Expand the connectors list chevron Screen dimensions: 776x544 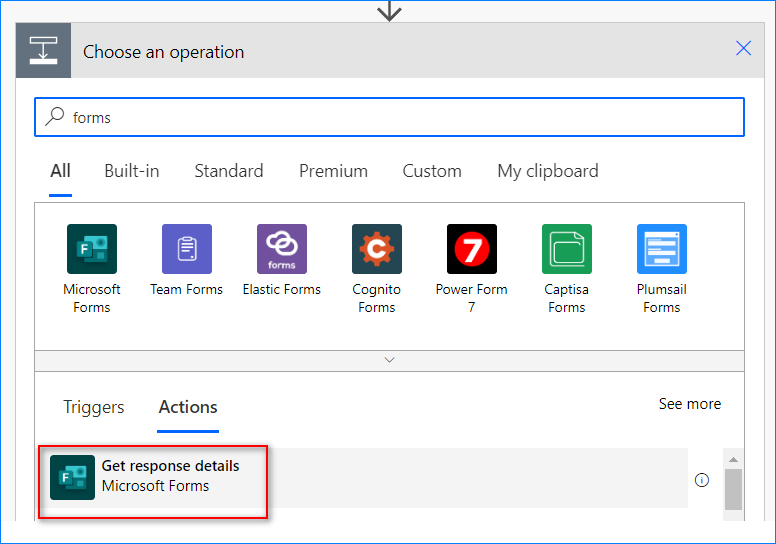pyautogui.click(x=389, y=360)
